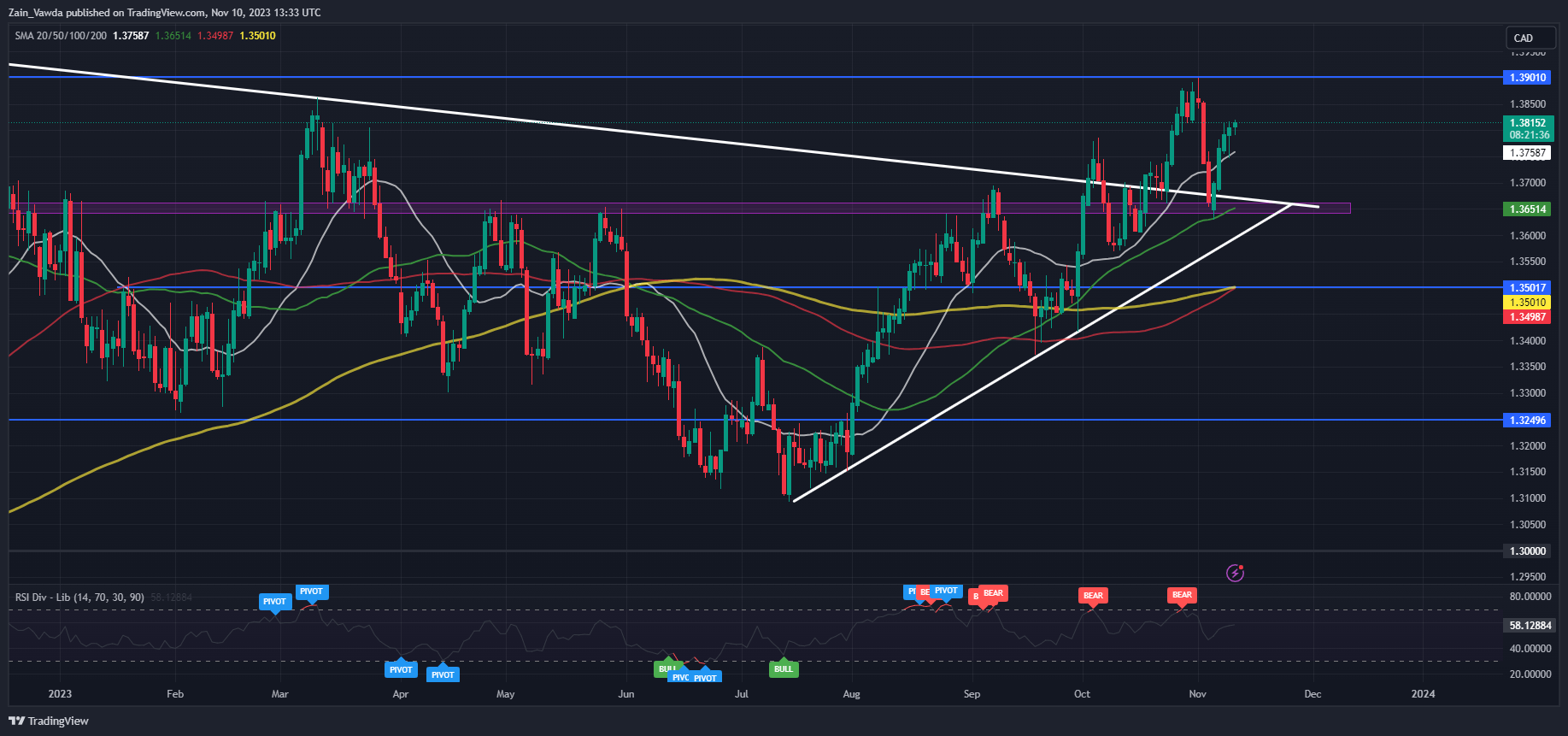
Task: Click the TradingView logo
Action: 49,721
